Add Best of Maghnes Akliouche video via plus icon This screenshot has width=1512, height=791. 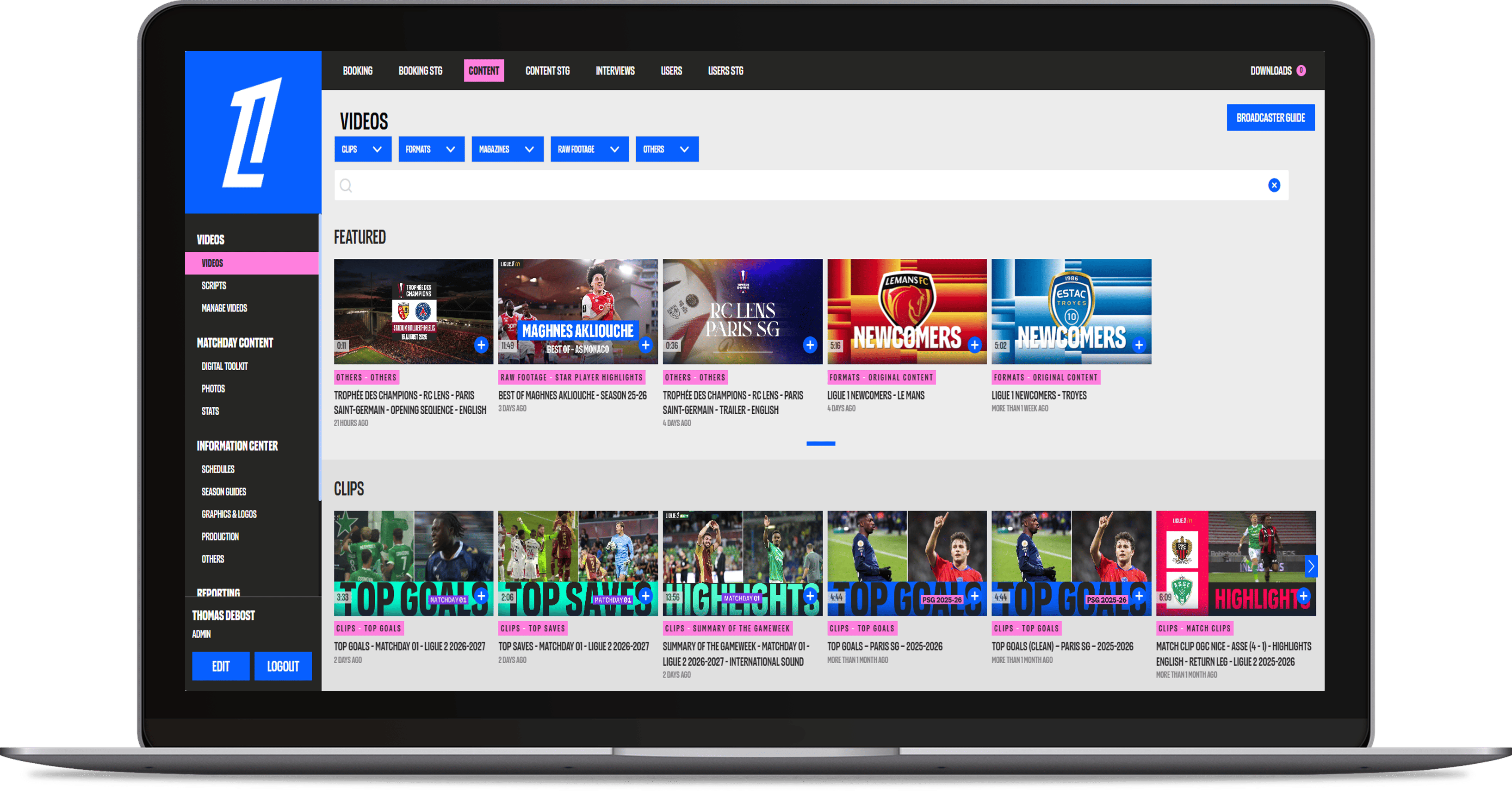pos(645,345)
